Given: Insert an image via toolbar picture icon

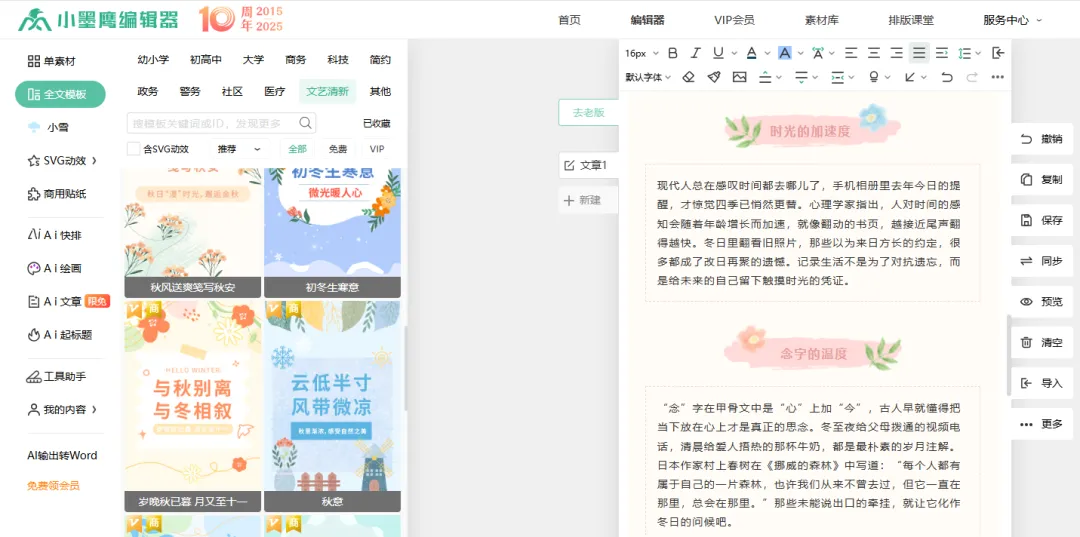Looking at the screenshot, I should (x=739, y=77).
